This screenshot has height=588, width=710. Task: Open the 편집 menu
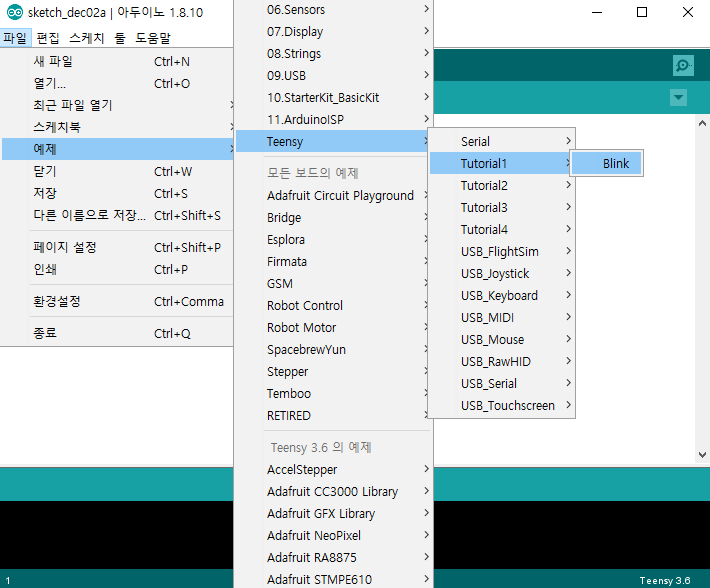[x=48, y=38]
